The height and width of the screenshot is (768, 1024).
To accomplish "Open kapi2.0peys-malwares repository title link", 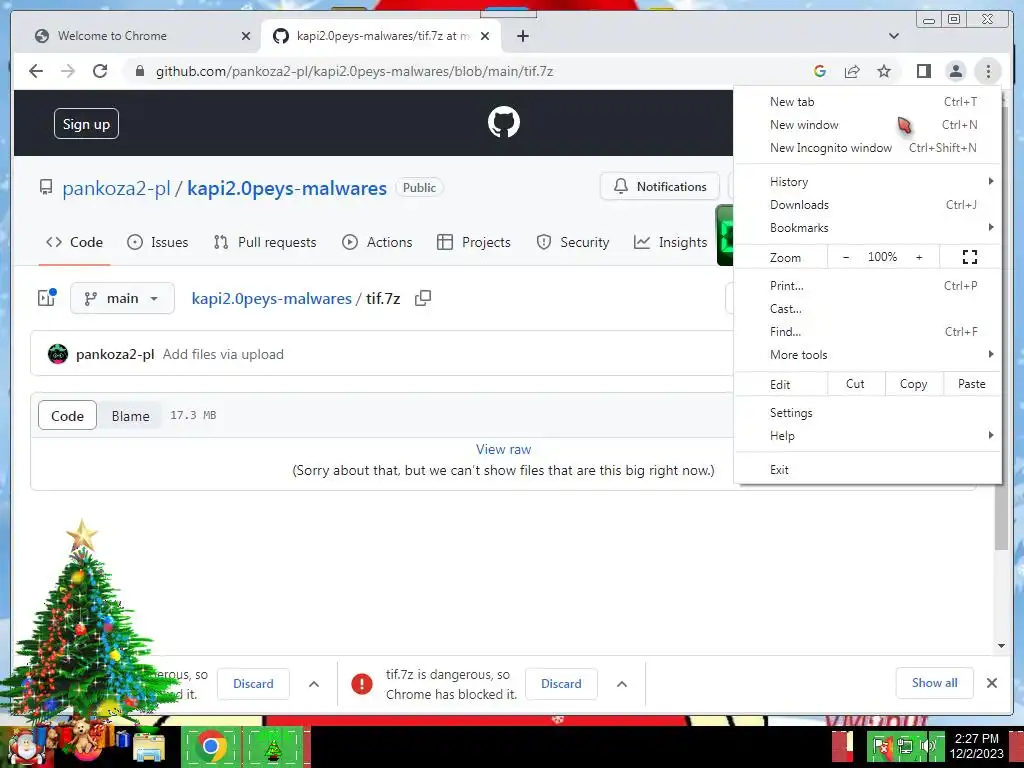I will click(287, 188).
